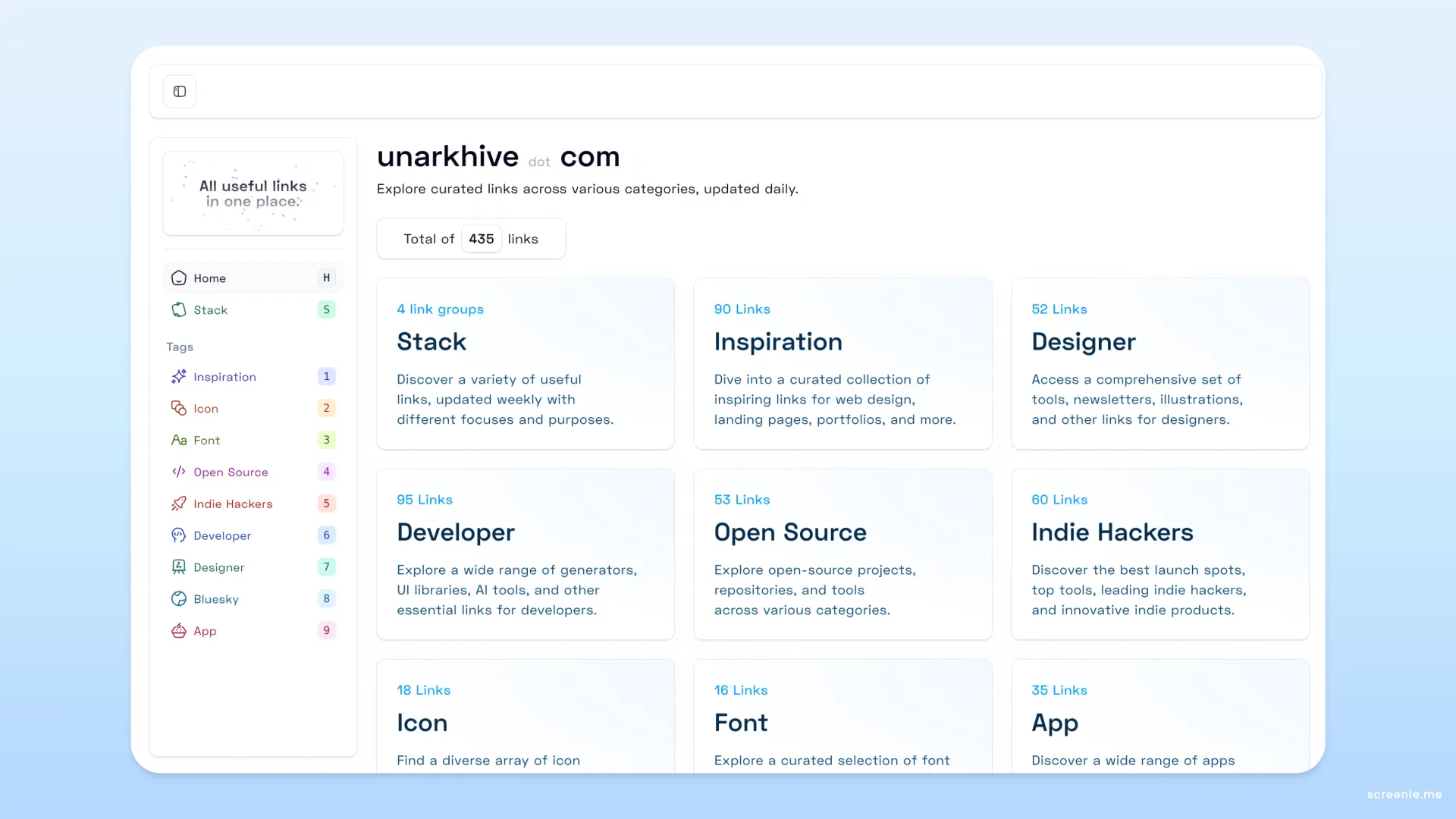Image resolution: width=1456 pixels, height=819 pixels.
Task: Click the 'All useful links in one place' banner
Action: [253, 193]
